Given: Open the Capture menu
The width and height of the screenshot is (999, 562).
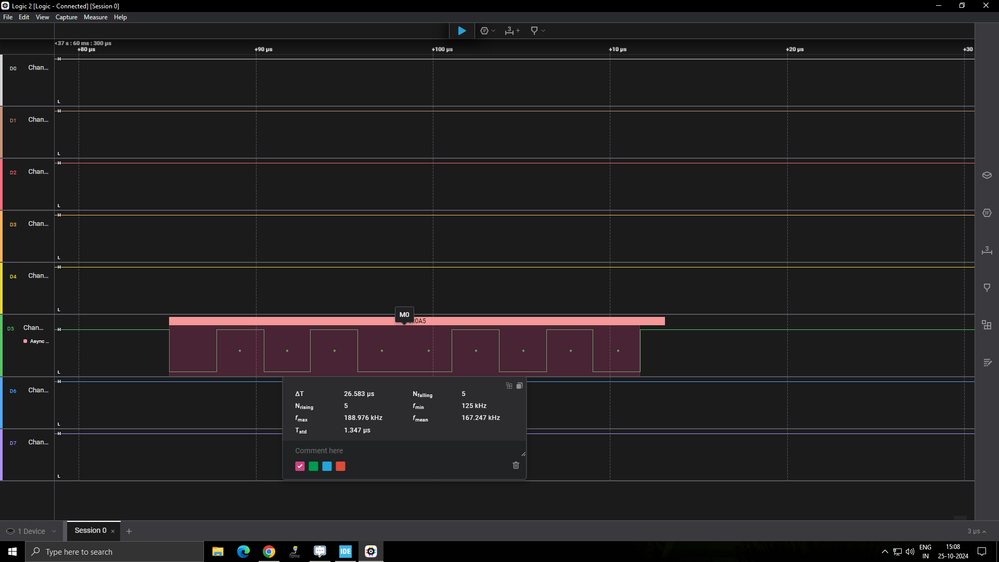Looking at the screenshot, I should [x=66, y=17].
